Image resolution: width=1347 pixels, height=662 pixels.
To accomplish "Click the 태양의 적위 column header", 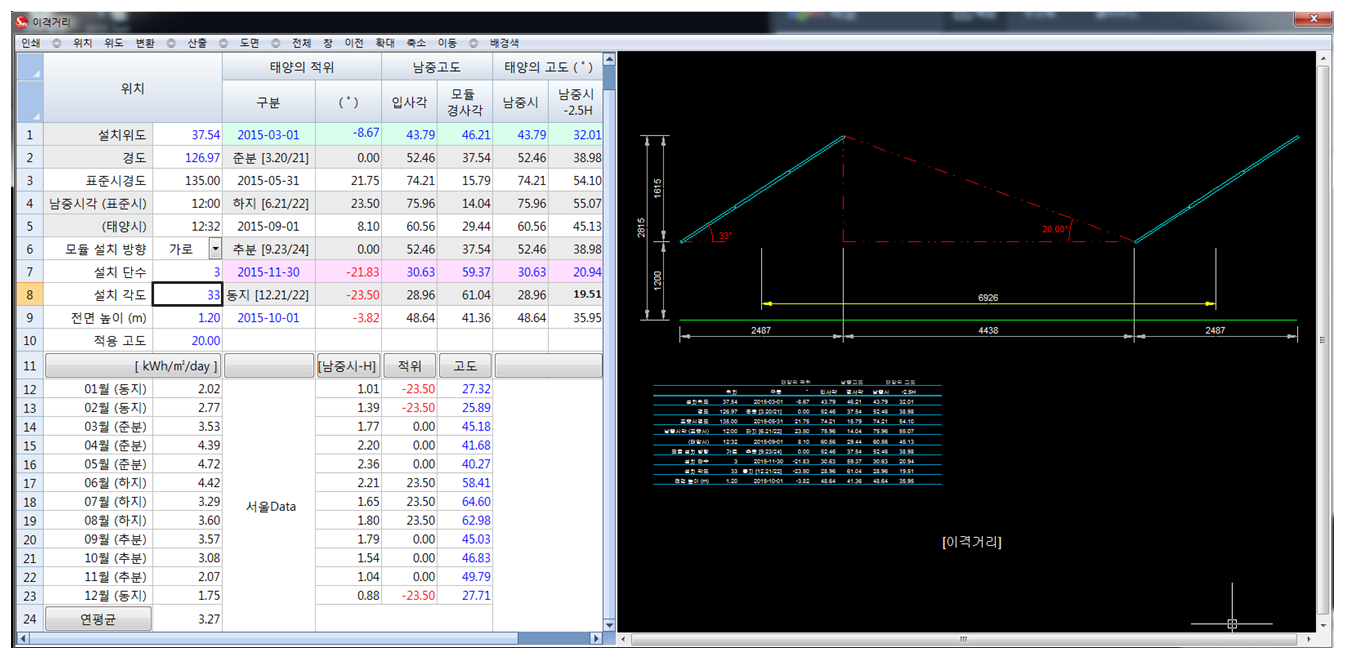I will pyautogui.click(x=302, y=67).
